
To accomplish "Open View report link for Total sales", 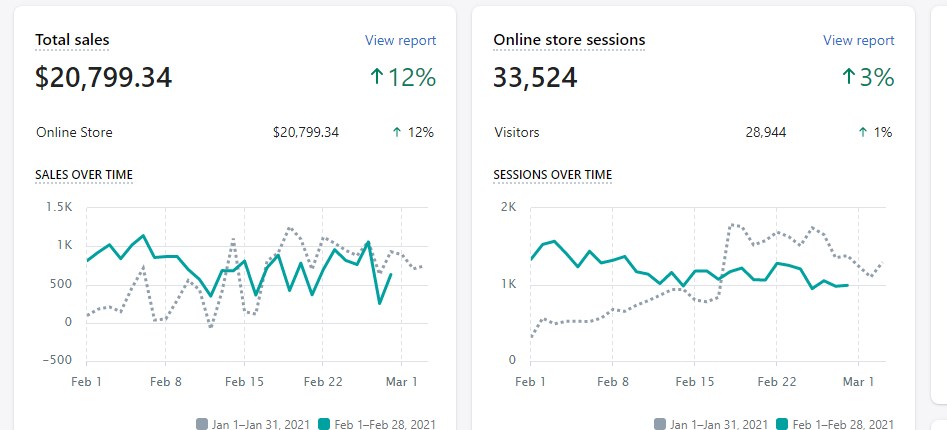I will [400, 40].
